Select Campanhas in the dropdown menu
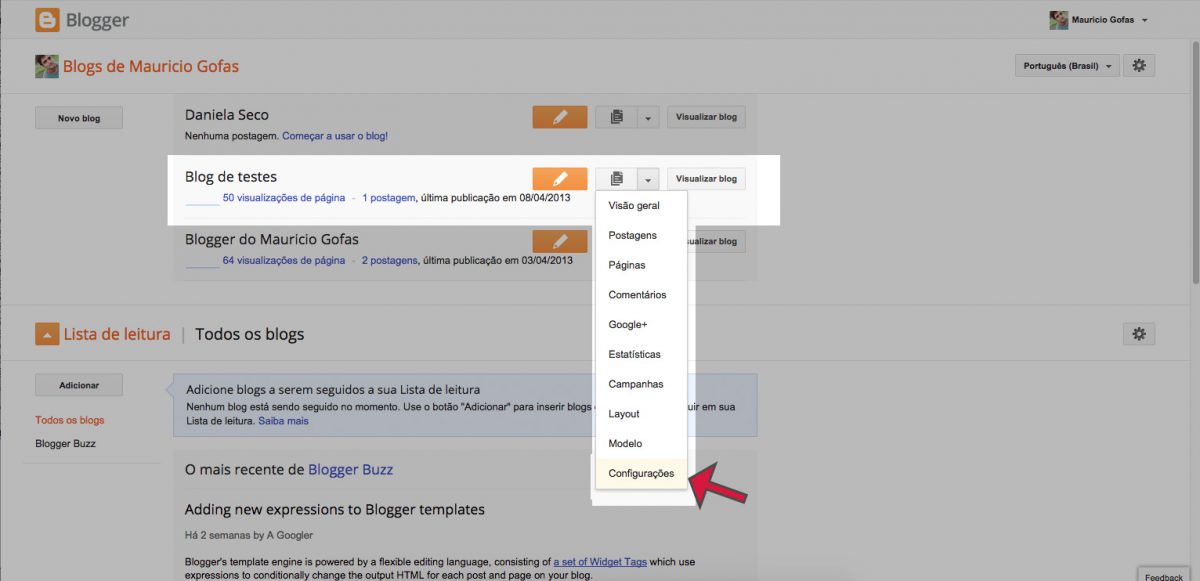Image resolution: width=1200 pixels, height=581 pixels. [641, 384]
